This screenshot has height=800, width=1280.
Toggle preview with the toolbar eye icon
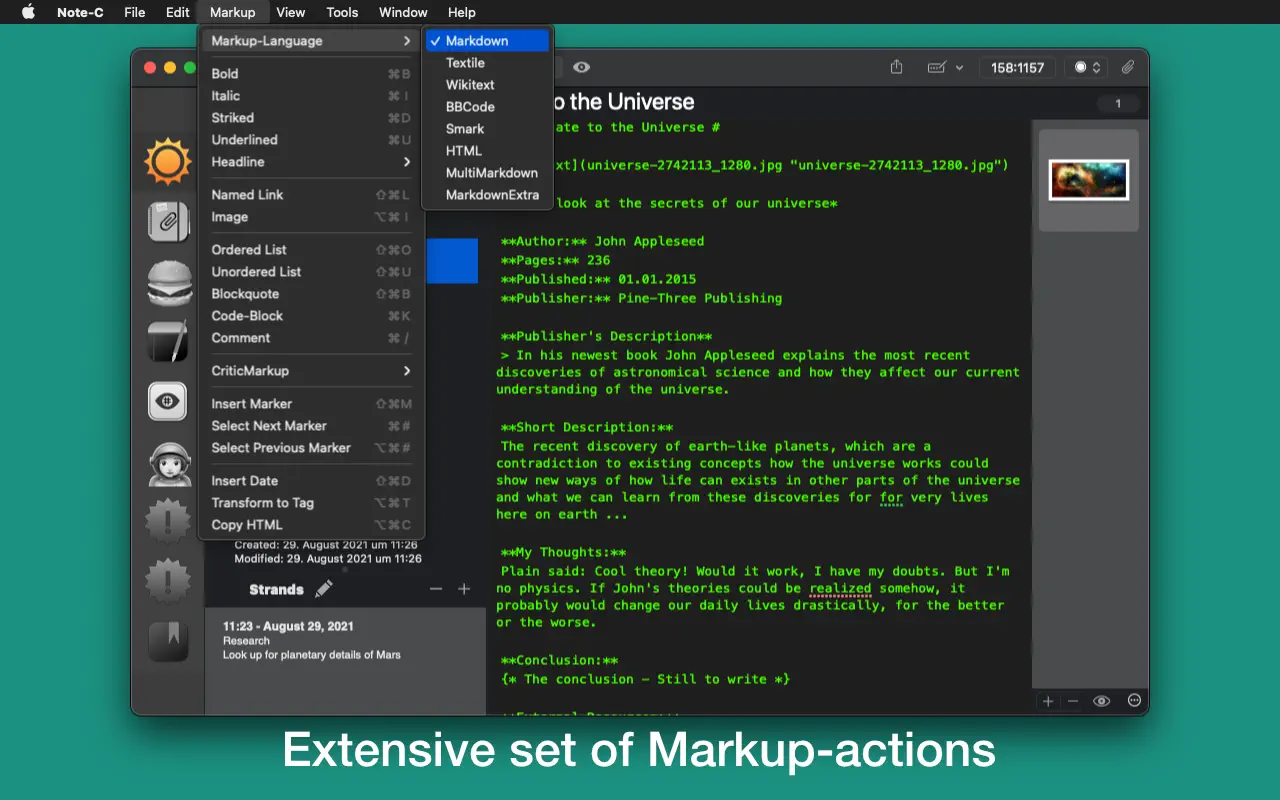[x=581, y=67]
